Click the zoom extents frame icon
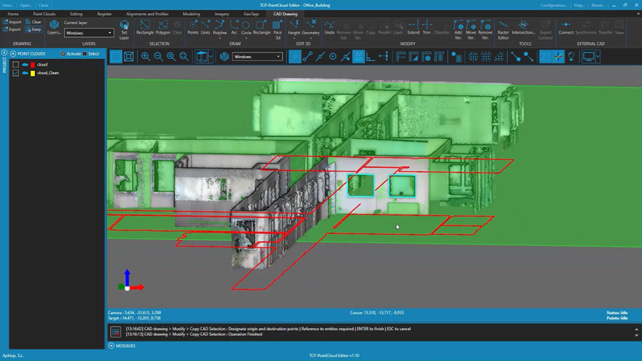The image size is (642, 361). (129, 56)
